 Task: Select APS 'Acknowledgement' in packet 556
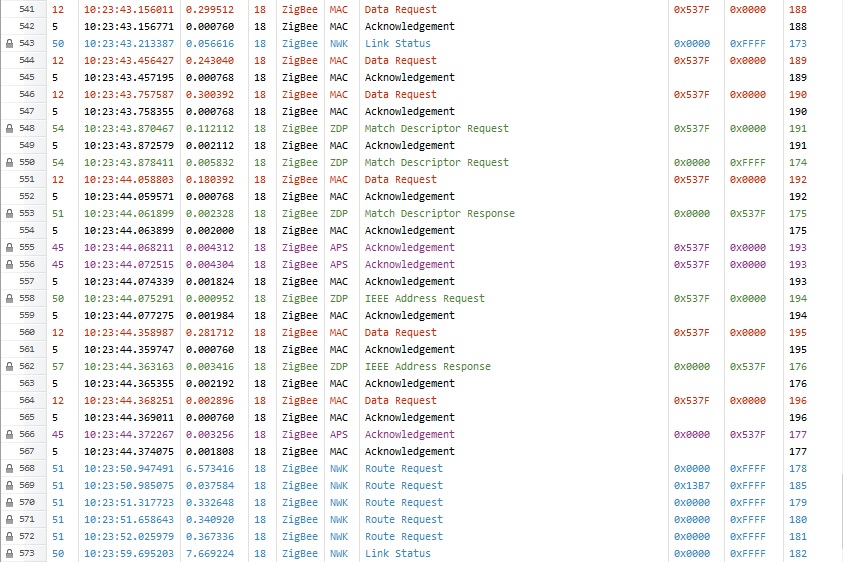(x=410, y=265)
